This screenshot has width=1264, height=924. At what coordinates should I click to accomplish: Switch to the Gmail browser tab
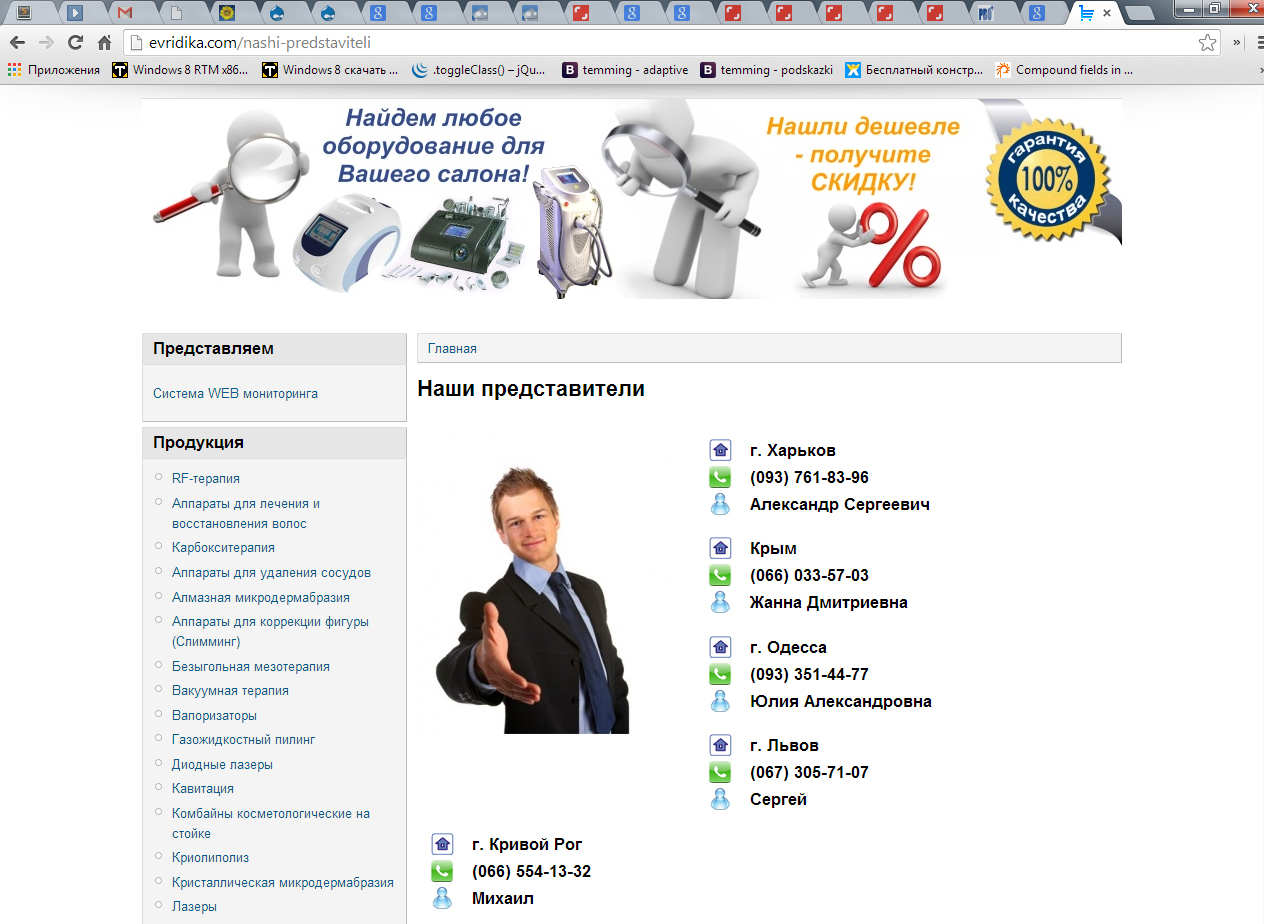(125, 13)
